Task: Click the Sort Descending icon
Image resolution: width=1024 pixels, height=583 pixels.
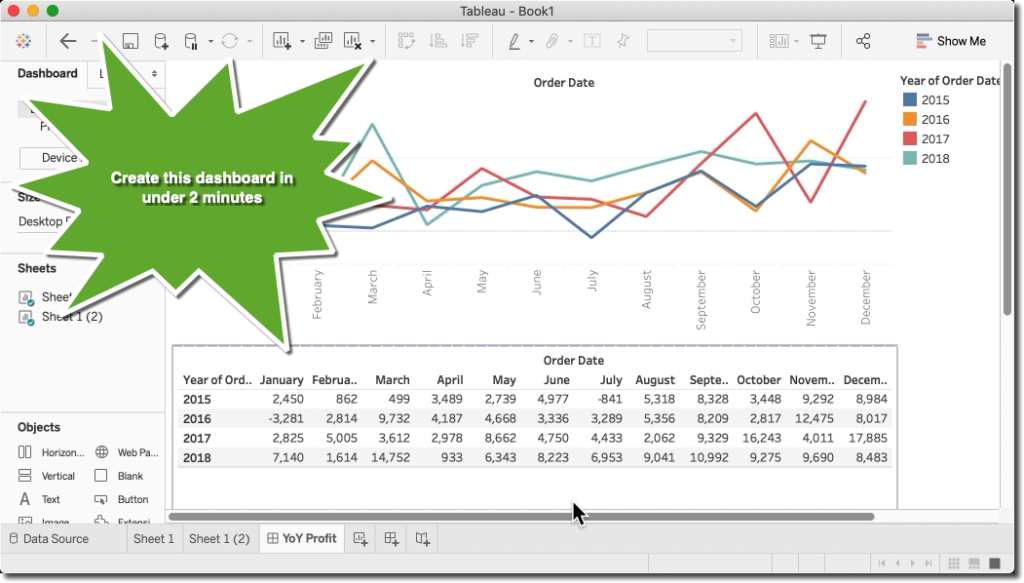Action: tap(470, 41)
